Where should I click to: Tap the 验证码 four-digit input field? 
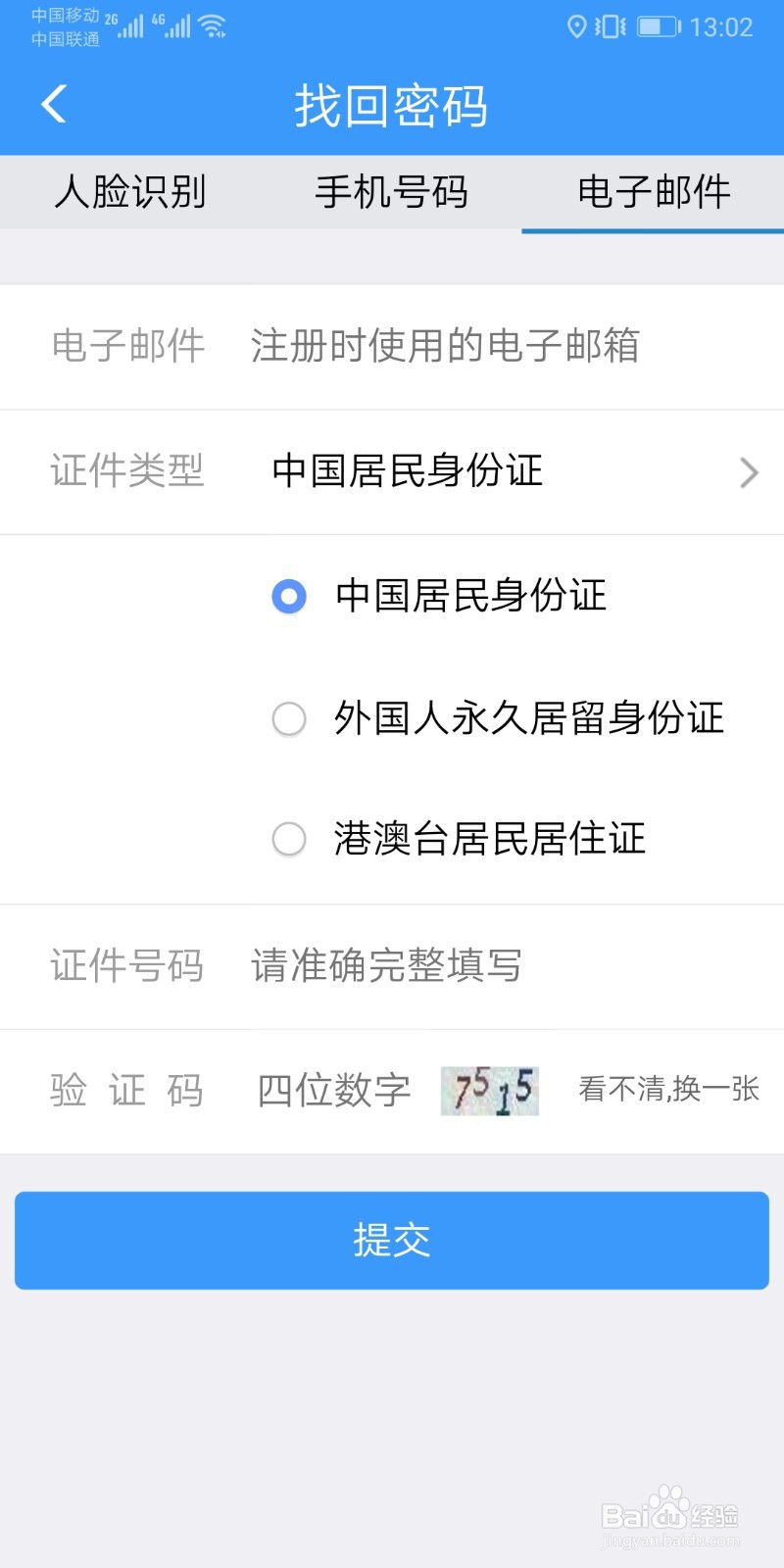333,1091
